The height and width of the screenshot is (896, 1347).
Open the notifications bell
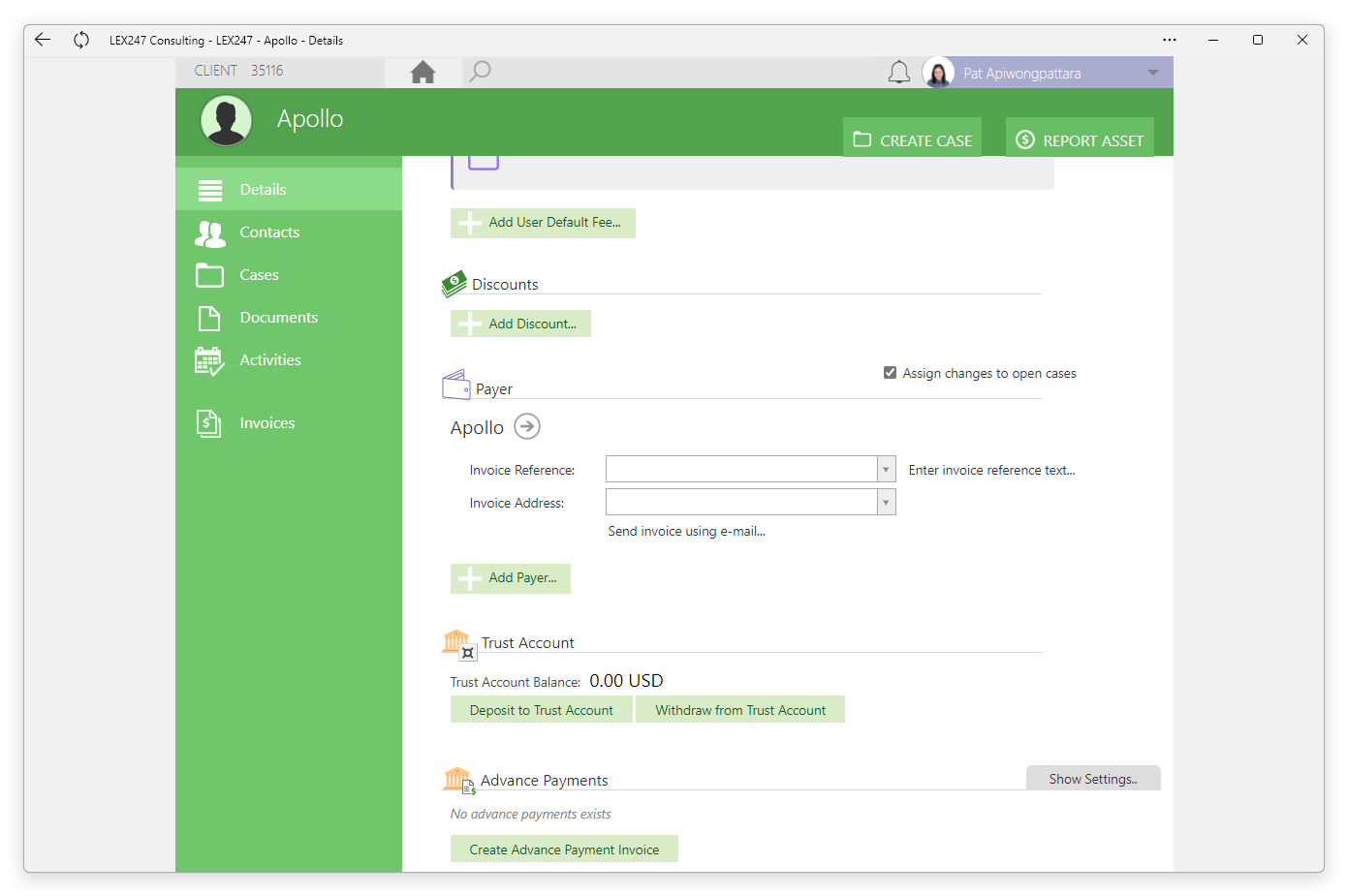click(x=899, y=73)
